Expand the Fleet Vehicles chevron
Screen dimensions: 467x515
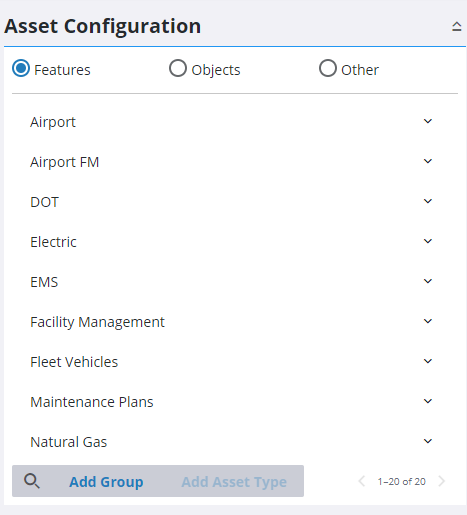(428, 361)
